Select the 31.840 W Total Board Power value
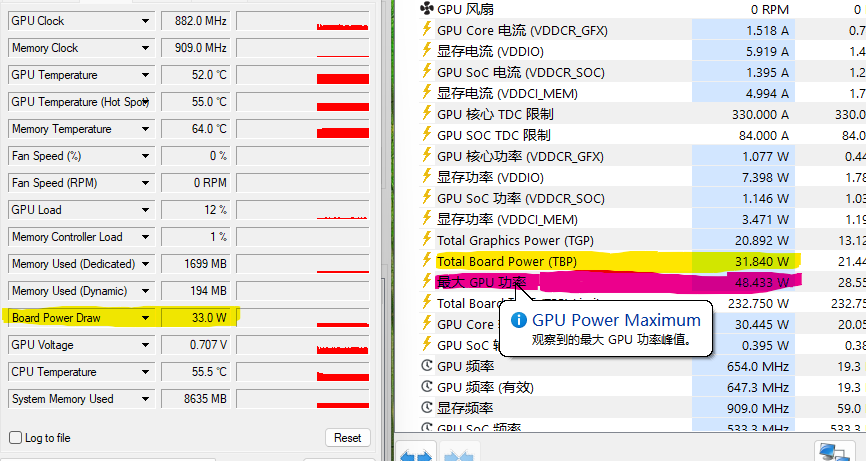 pos(761,261)
